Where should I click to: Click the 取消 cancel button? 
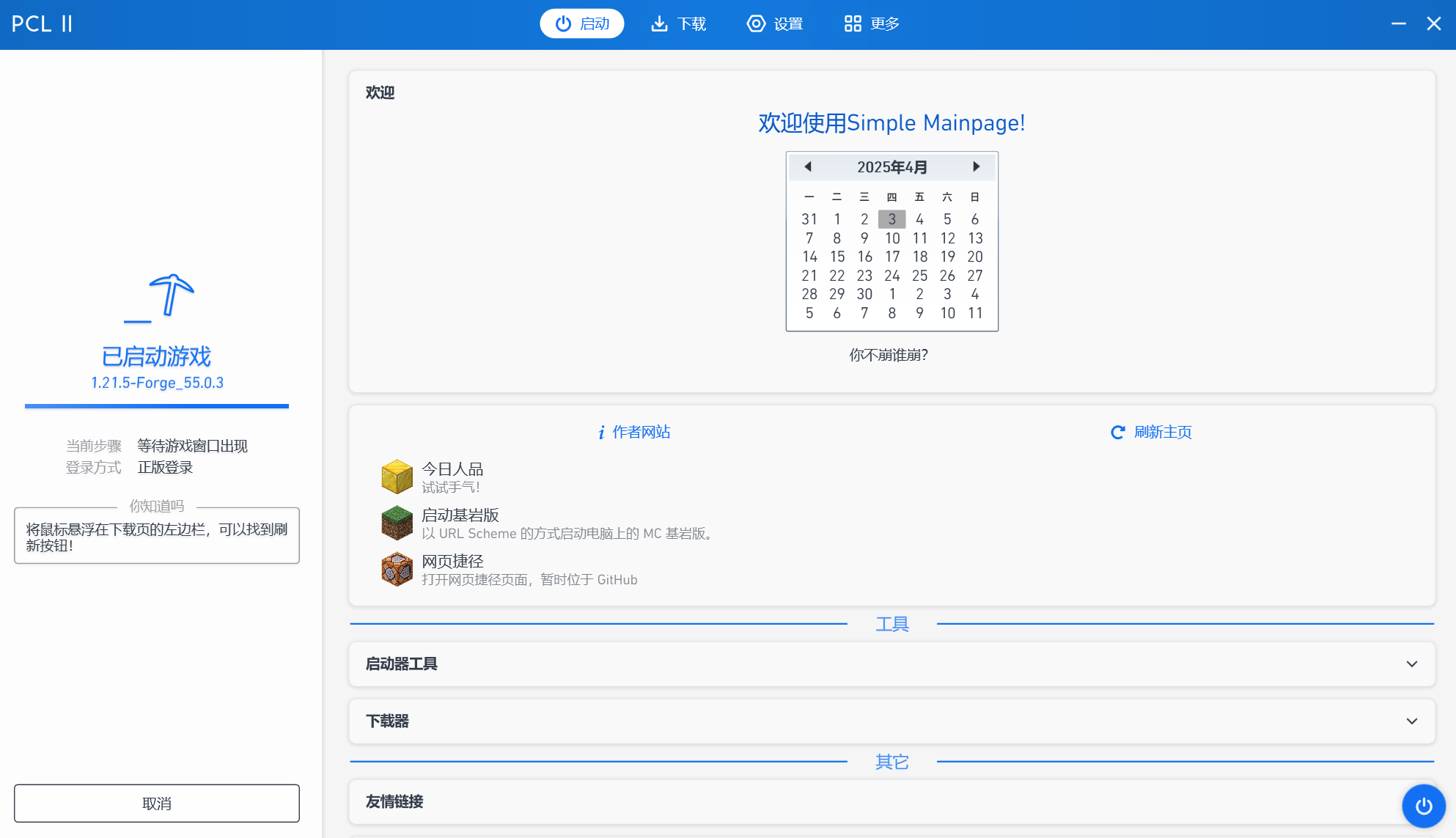(x=157, y=804)
